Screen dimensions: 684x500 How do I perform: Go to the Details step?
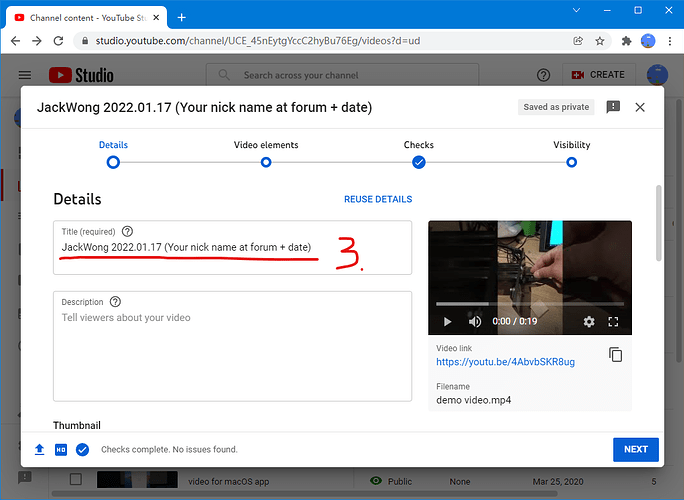[113, 154]
